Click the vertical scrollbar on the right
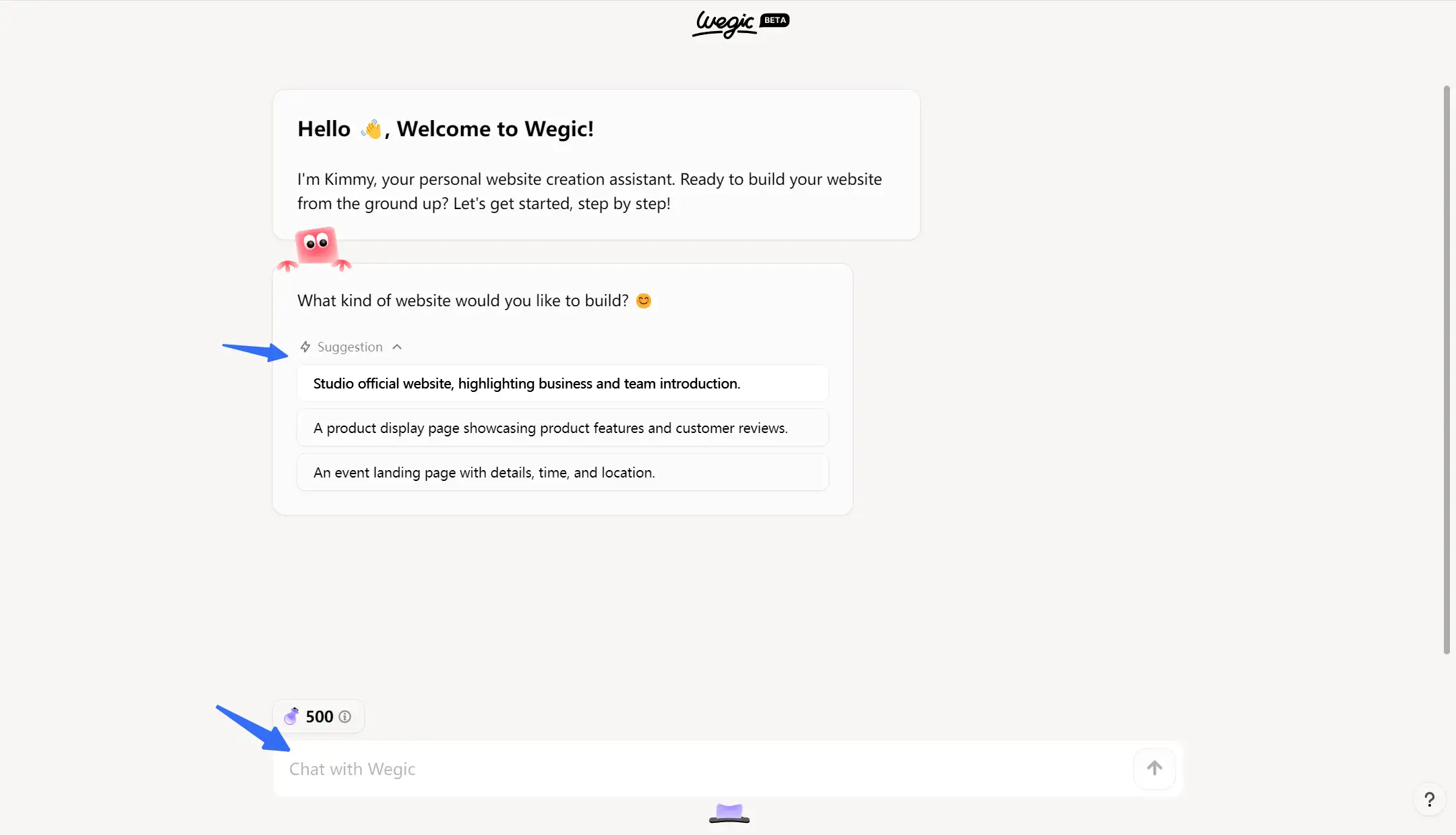 [1446, 370]
